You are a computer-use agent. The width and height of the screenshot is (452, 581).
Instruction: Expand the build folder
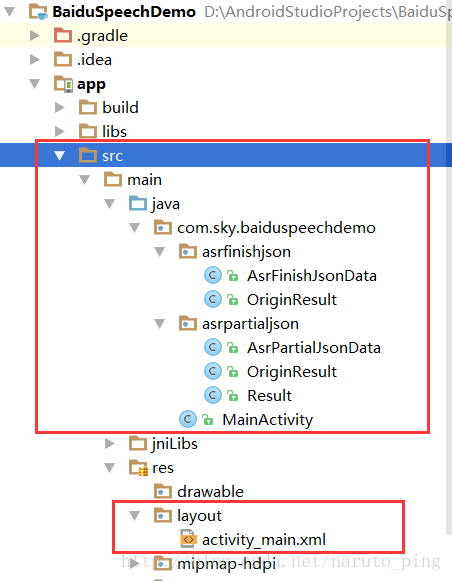(59, 108)
